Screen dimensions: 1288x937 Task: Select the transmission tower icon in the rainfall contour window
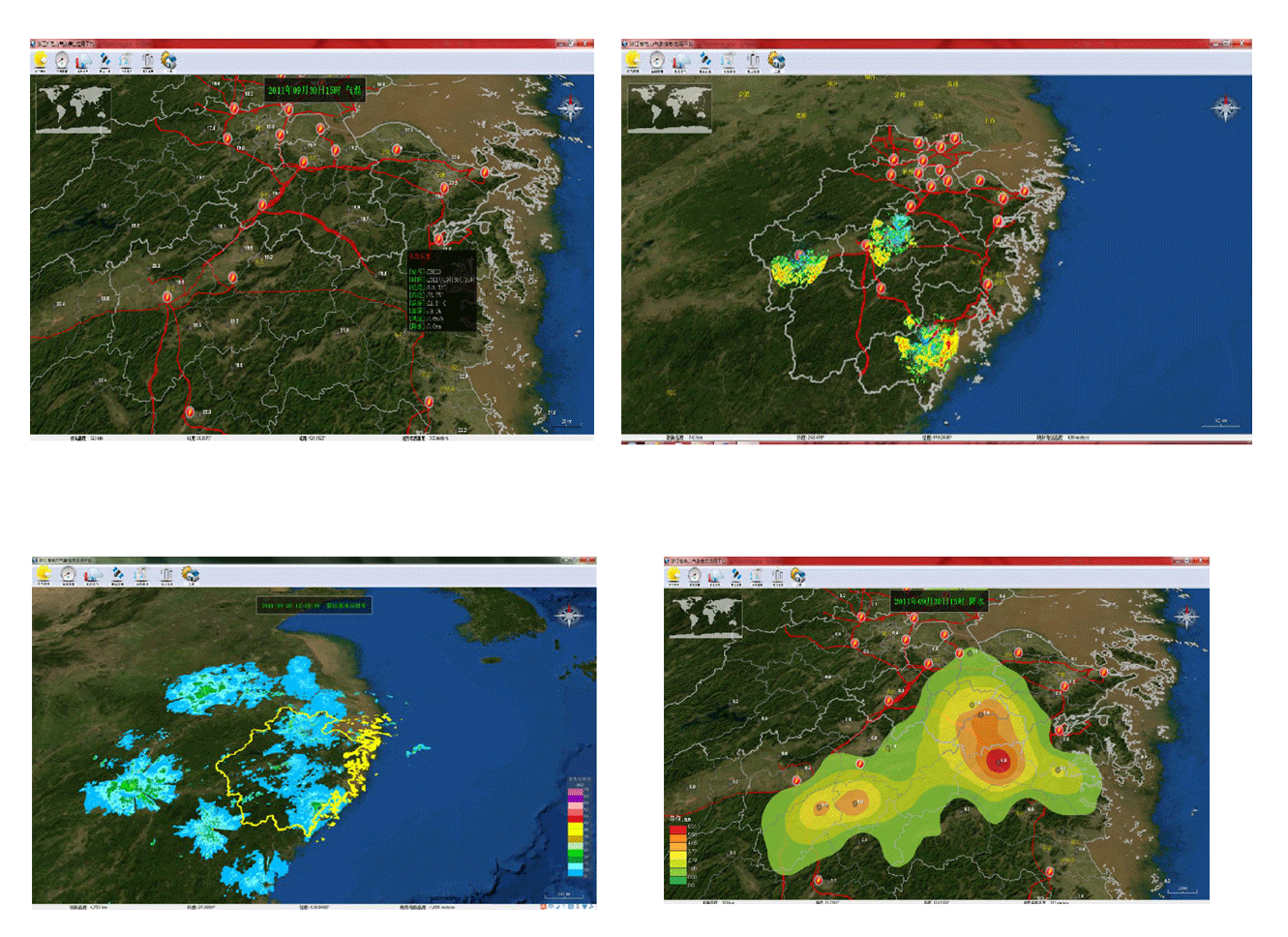coord(777,576)
